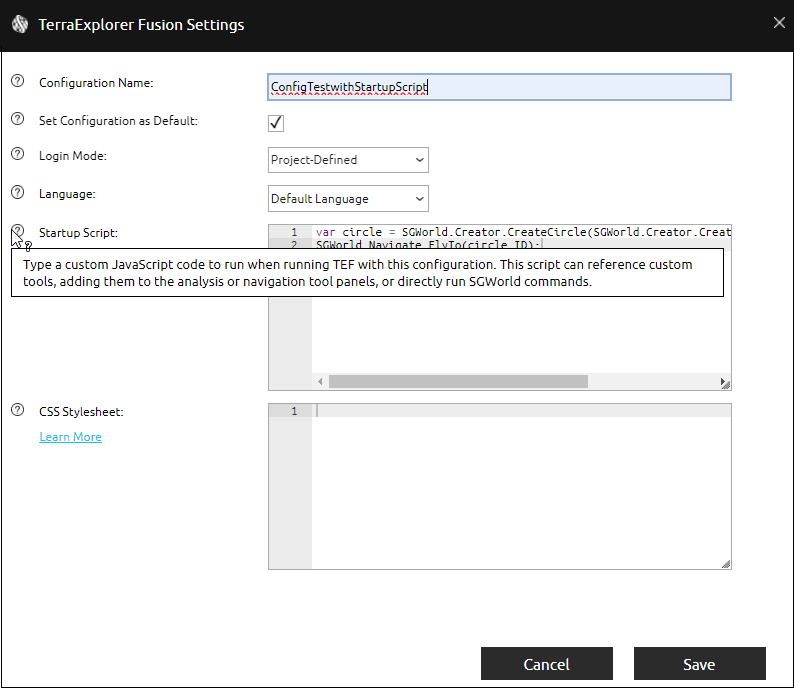The width and height of the screenshot is (794, 688).
Task: Uncheck Set Configuration as Default checkbox
Action: tap(276, 123)
